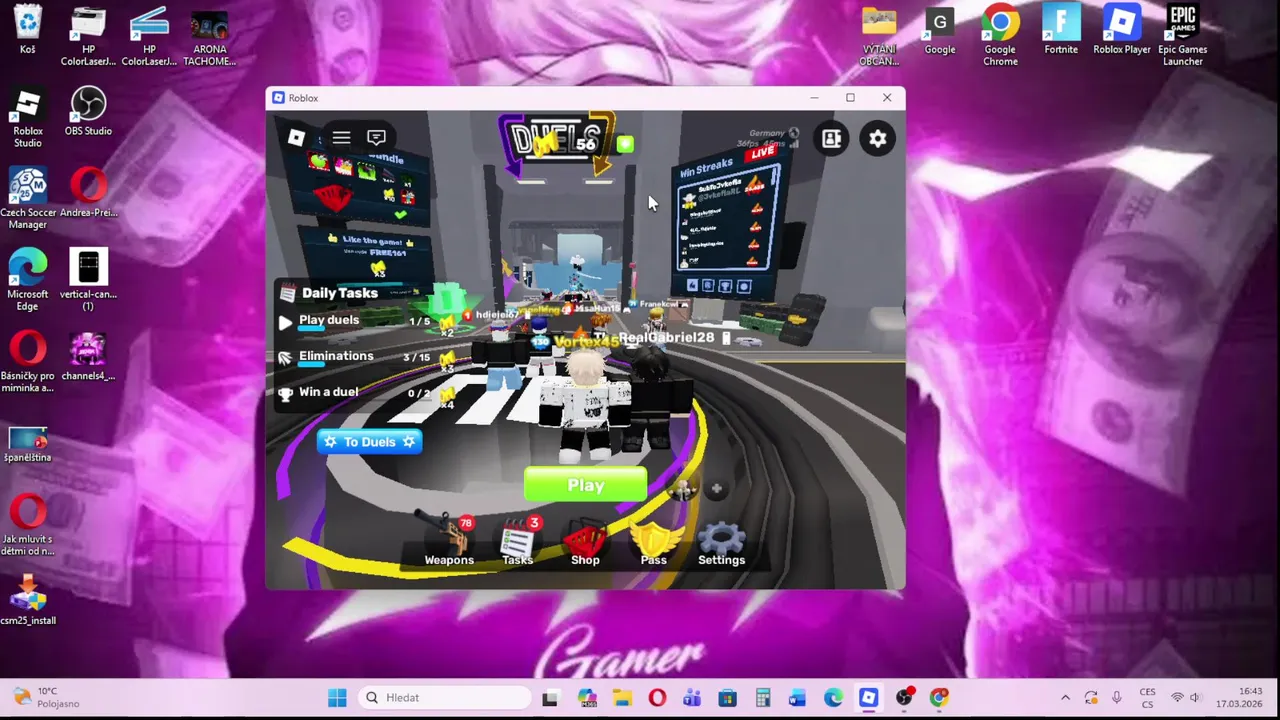Viewport: 1280px width, 720px height.
Task: Open the Andrea-Prei Opera shortcut on desktop
Action: tap(88, 194)
